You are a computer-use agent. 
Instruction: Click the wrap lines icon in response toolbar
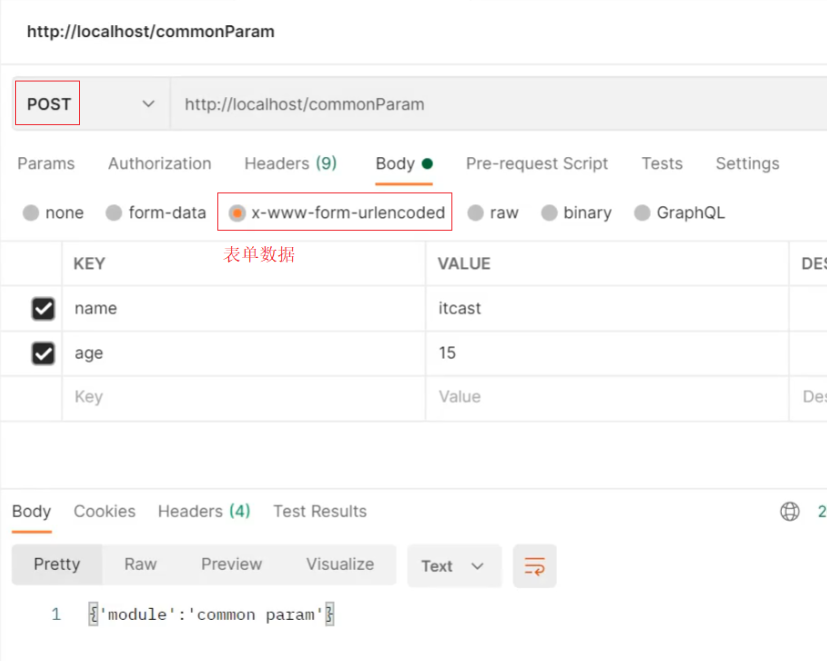[534, 566]
